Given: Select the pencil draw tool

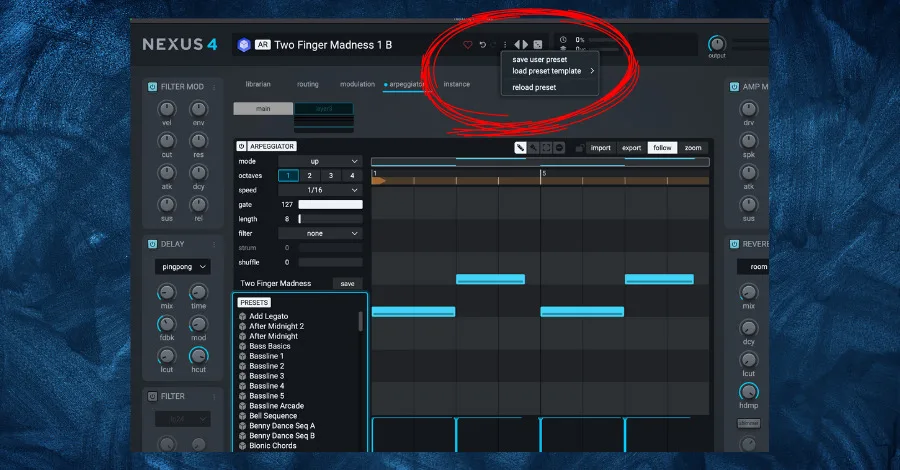Looking at the screenshot, I should (520, 147).
